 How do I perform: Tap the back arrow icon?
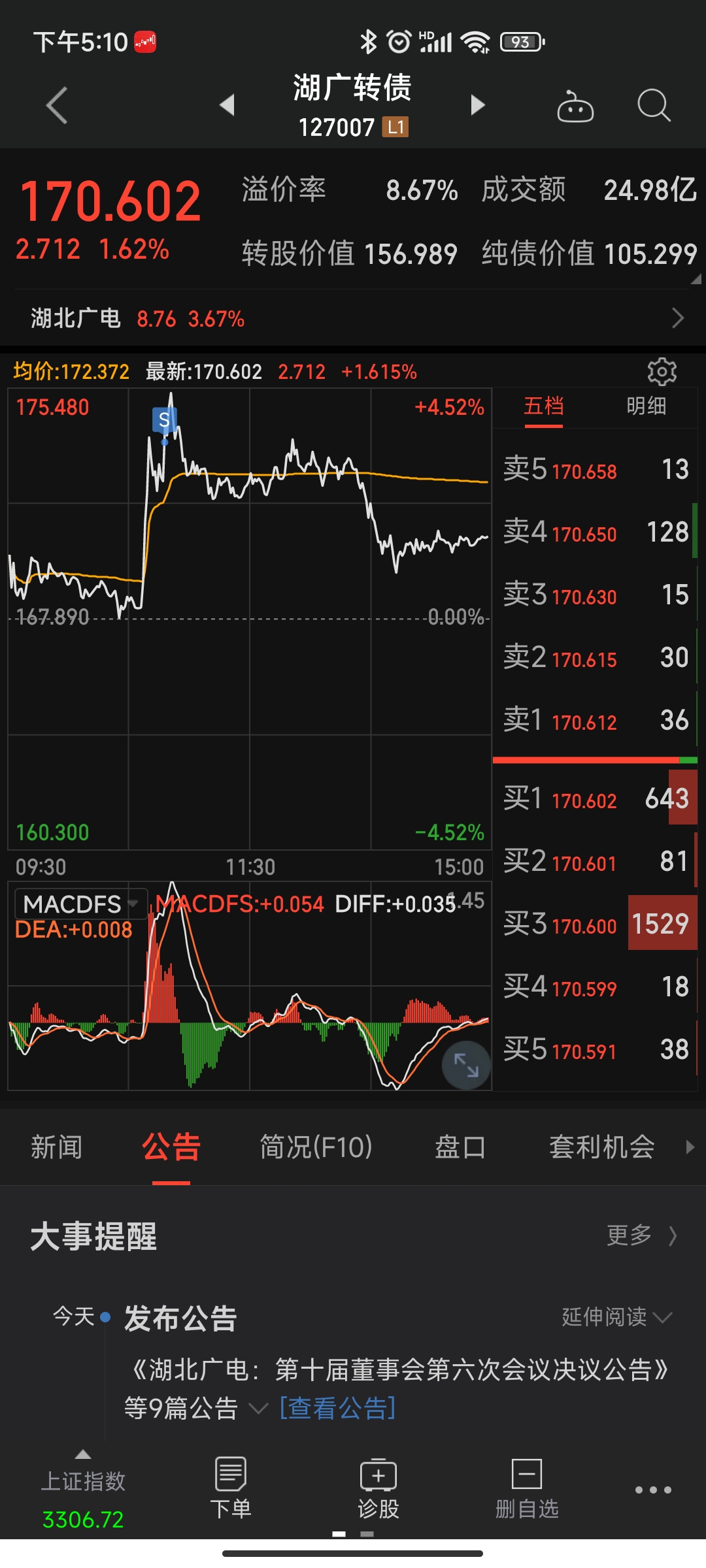pyautogui.click(x=58, y=105)
